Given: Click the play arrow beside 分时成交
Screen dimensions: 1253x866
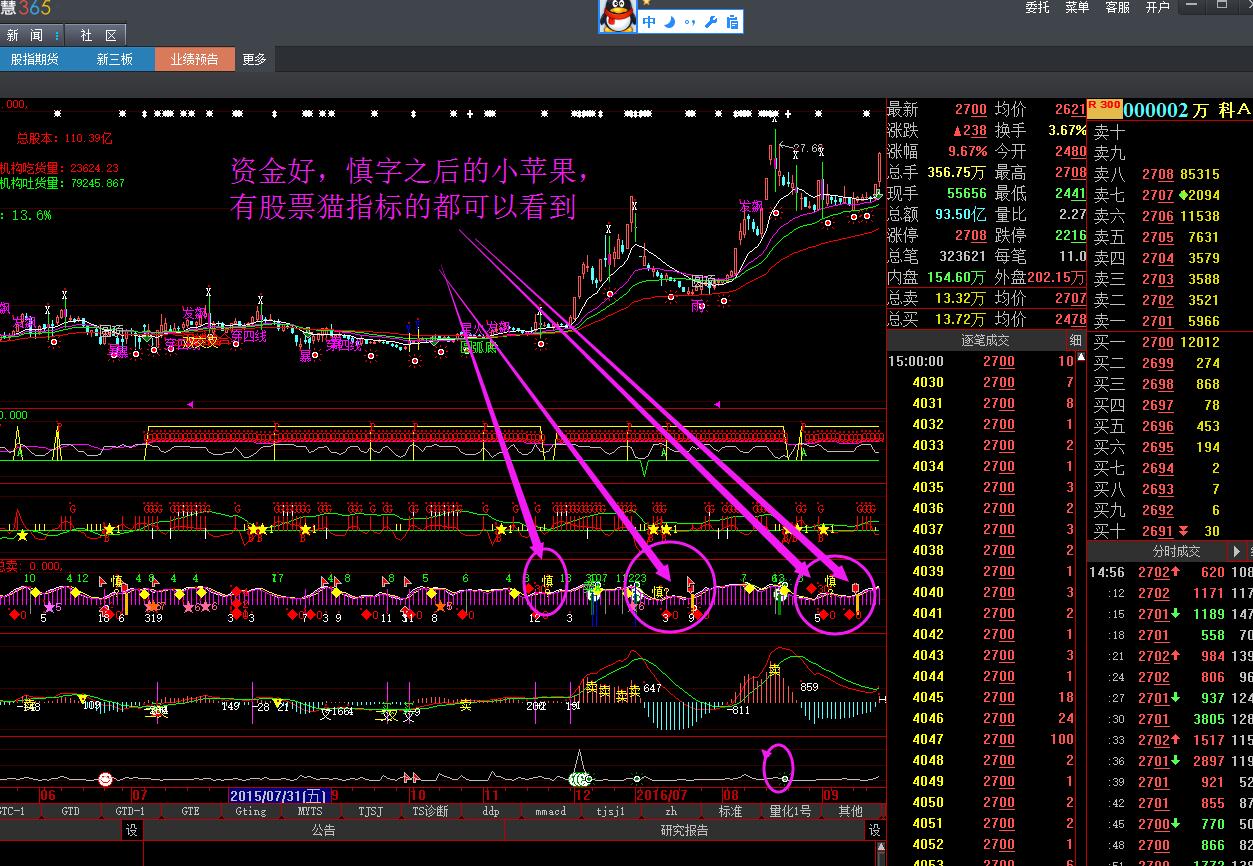Looking at the screenshot, I should 1237,551.
